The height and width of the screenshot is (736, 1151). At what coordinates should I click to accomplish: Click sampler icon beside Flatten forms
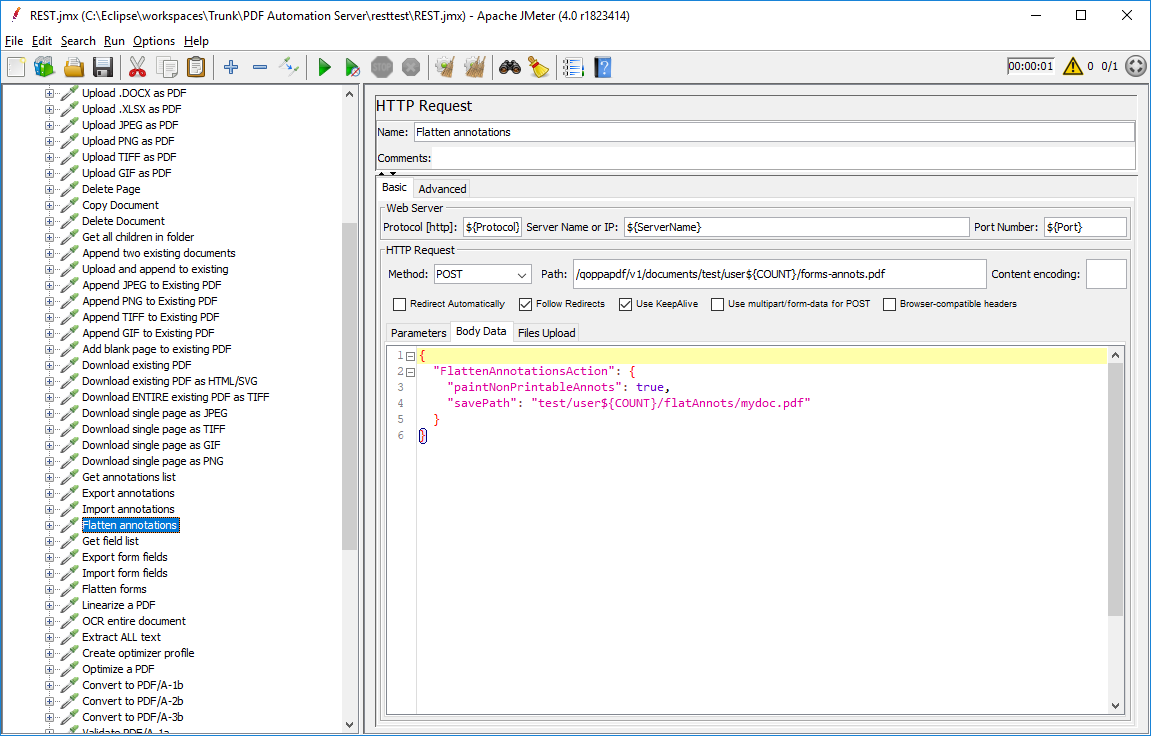coord(70,589)
